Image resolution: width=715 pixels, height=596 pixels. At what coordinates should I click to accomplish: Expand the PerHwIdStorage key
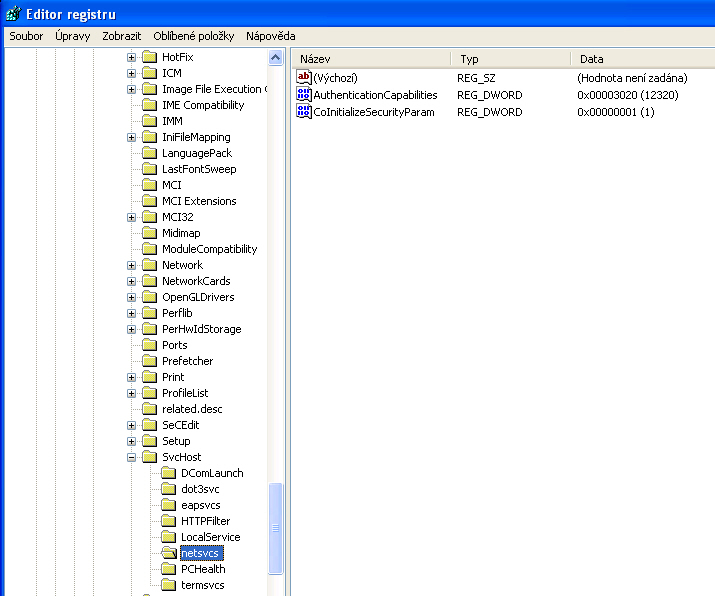[x=131, y=329]
